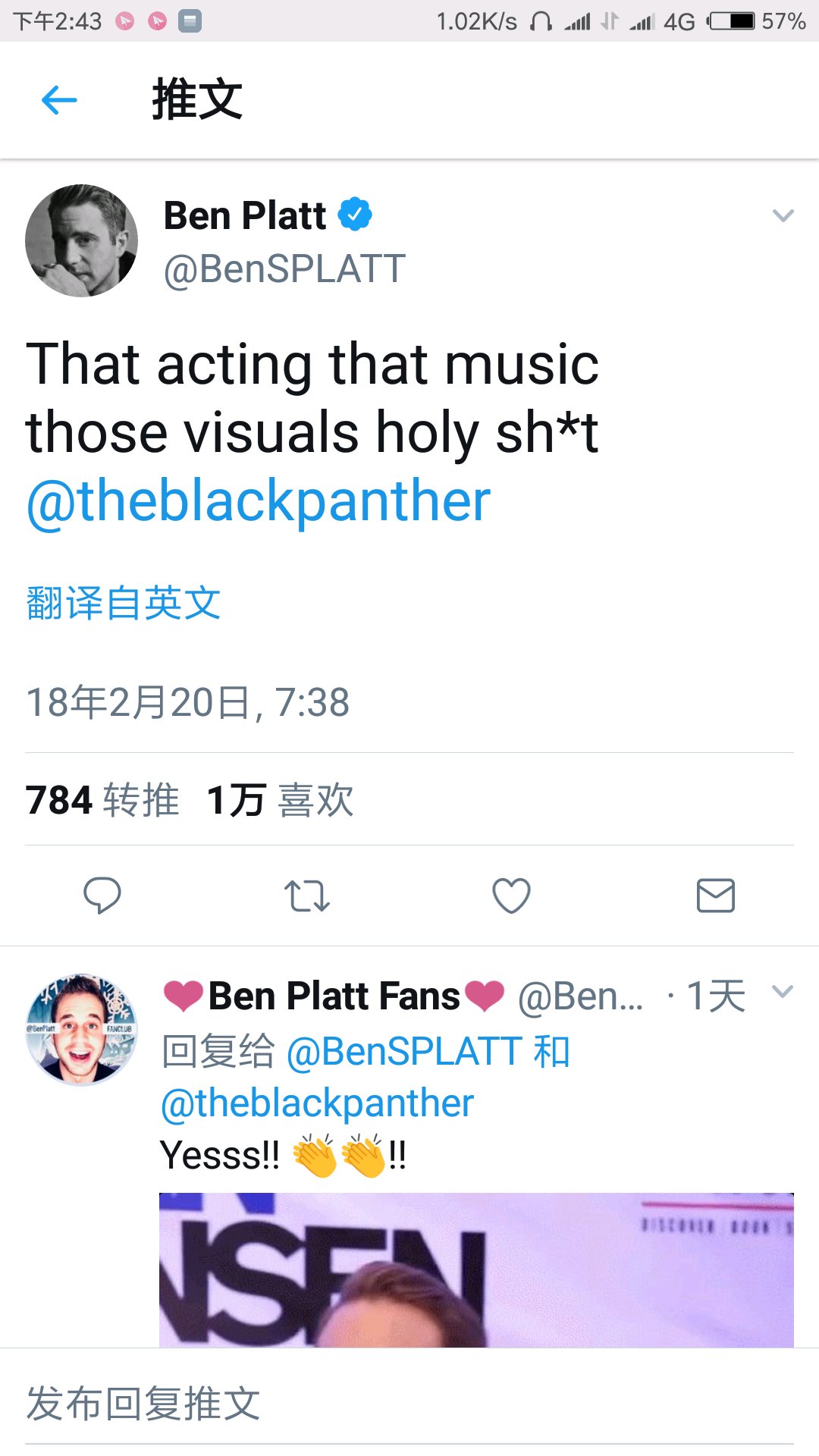Open the @theblackpanther mention in the fan reply
The height and width of the screenshot is (1456, 819).
[318, 1103]
